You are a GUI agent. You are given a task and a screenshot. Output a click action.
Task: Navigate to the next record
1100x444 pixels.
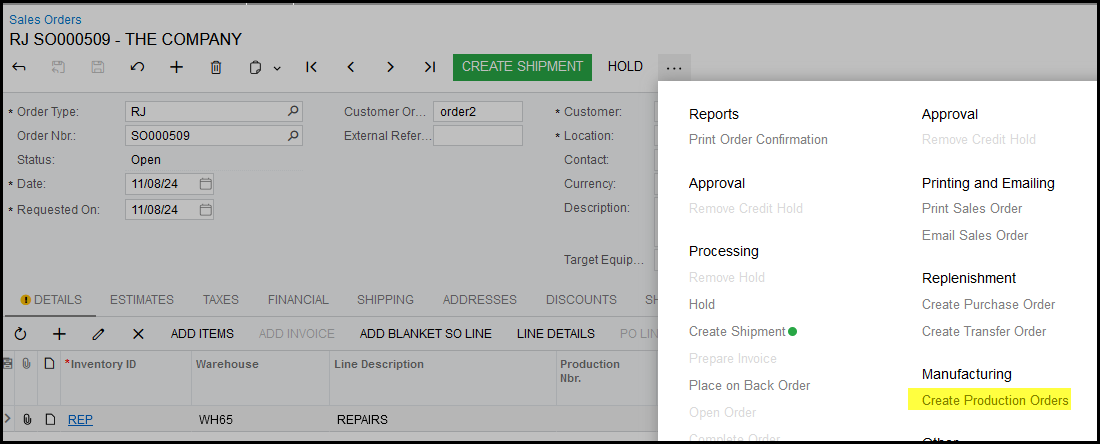[x=390, y=67]
